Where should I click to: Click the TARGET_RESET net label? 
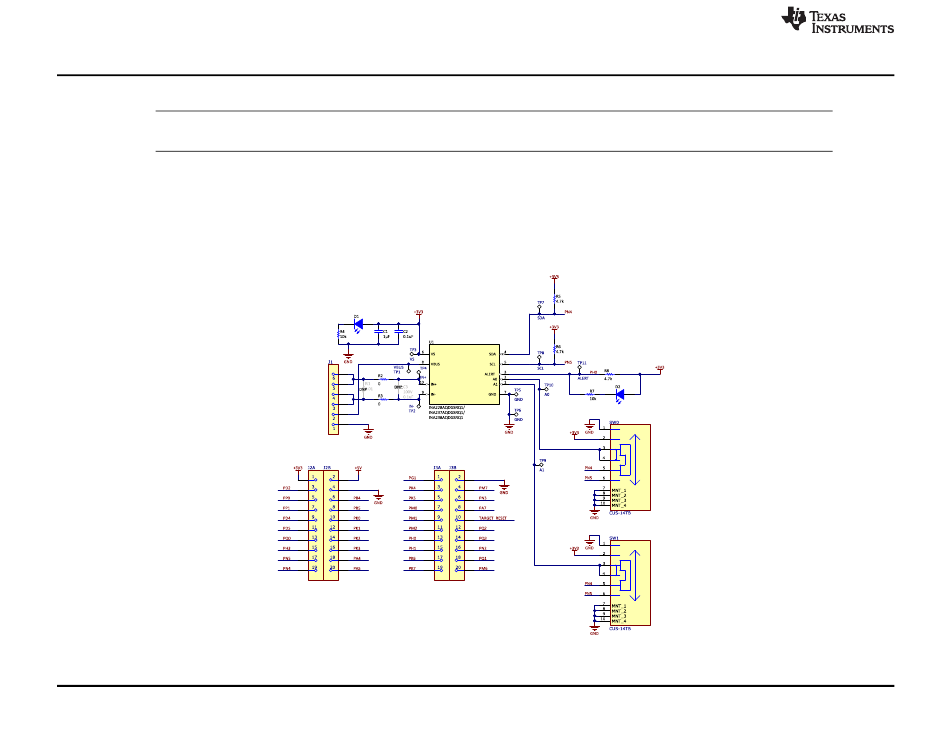pos(493,518)
